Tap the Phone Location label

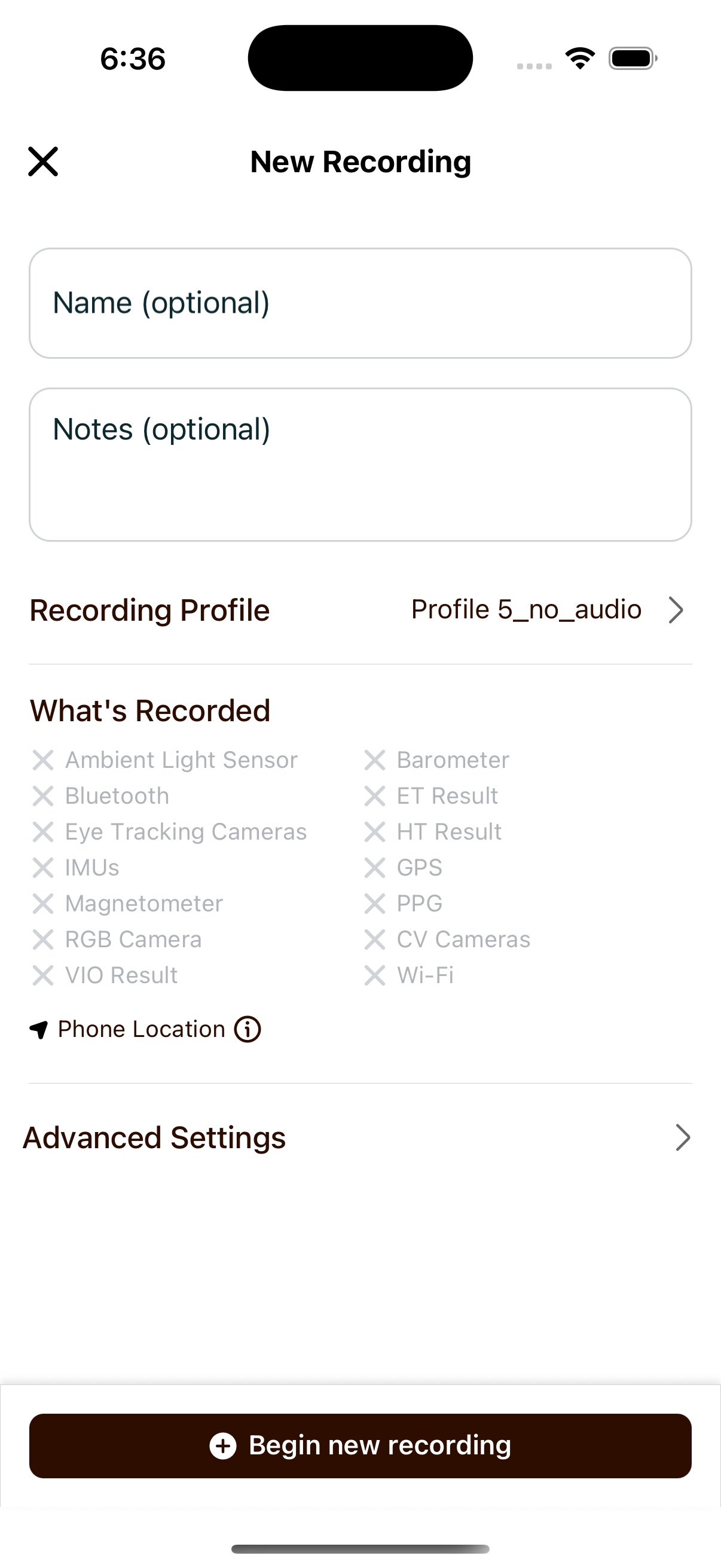141,1029
